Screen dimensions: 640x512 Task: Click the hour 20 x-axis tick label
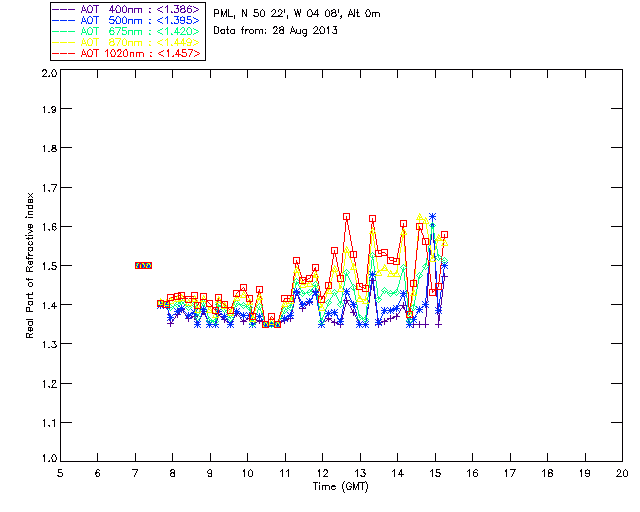pyautogui.click(x=622, y=473)
